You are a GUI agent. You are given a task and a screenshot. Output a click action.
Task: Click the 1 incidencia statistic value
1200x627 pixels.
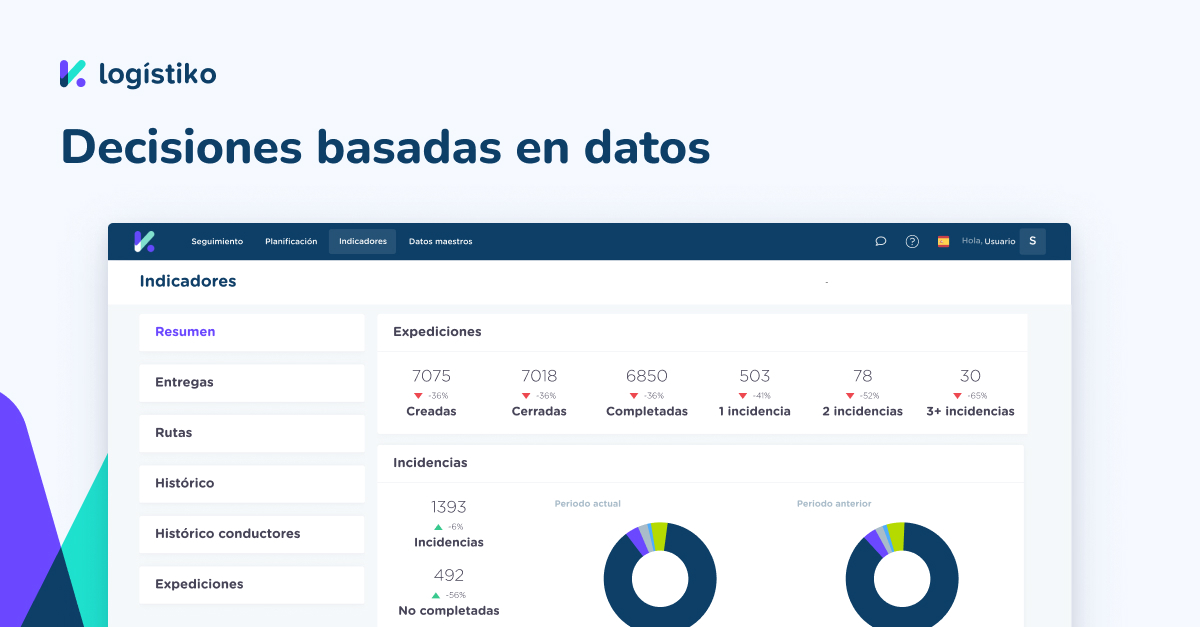[755, 376]
